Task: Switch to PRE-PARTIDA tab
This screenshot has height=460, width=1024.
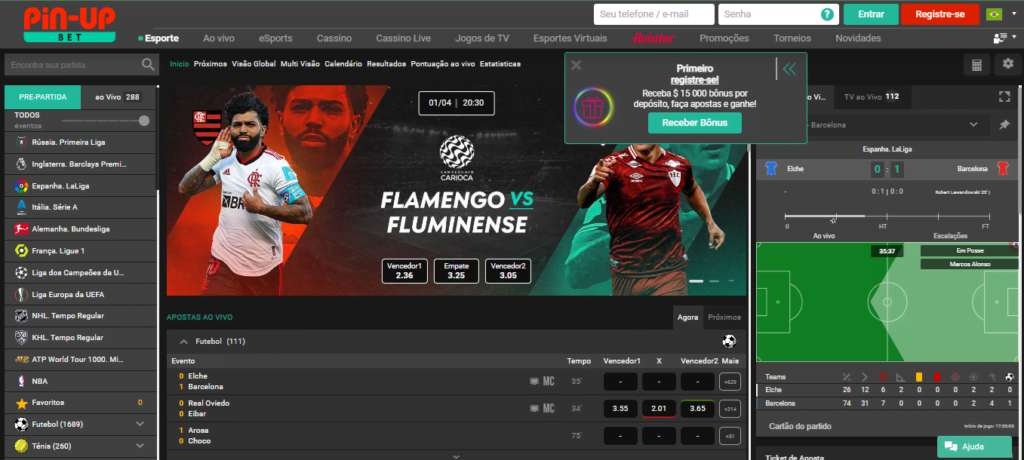Action: point(43,97)
